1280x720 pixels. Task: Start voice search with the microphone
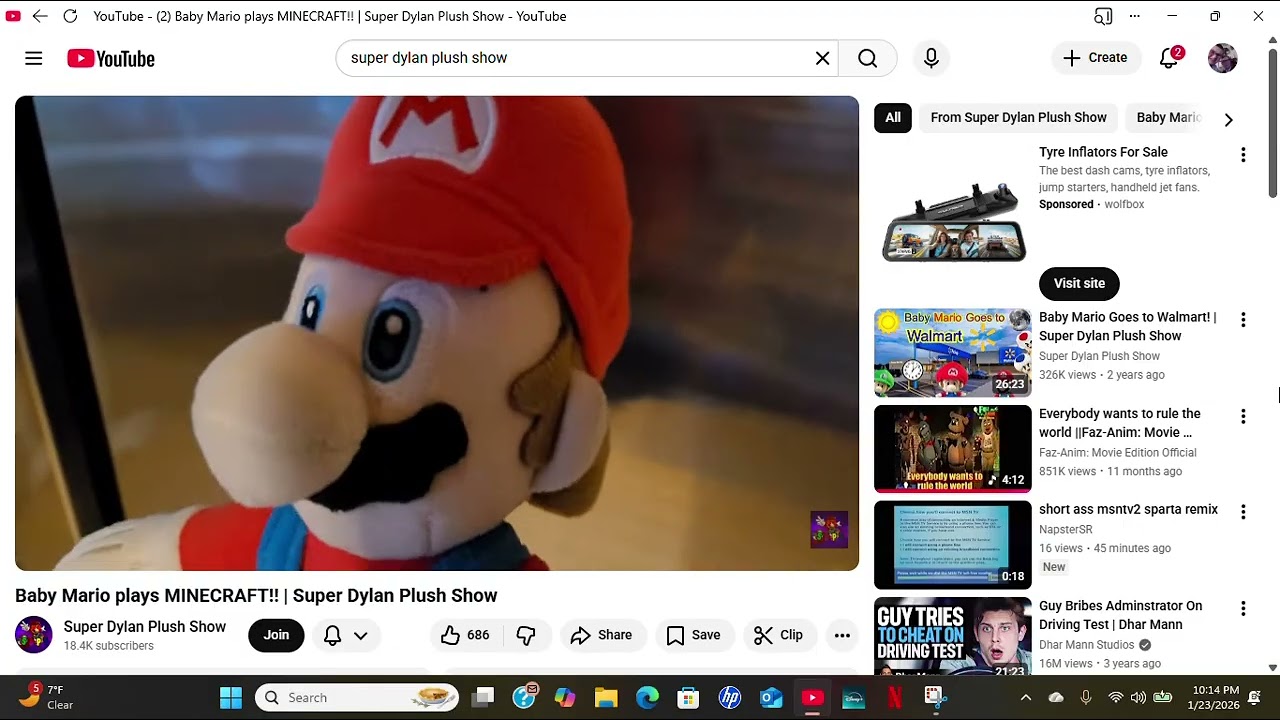[931, 58]
